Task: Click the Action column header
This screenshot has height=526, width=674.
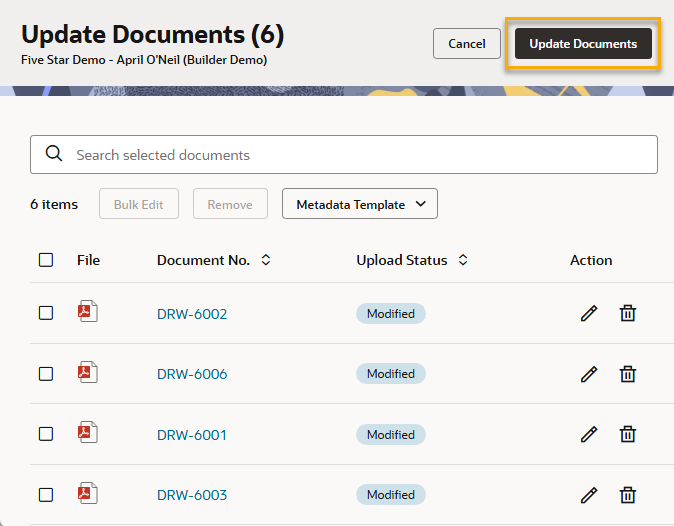Action: coord(591,260)
